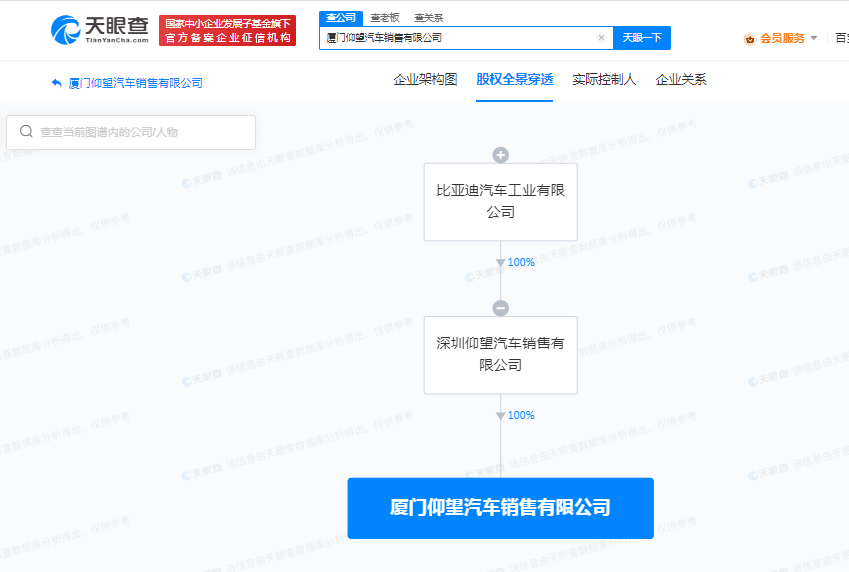Expand shareholders above 比亚迪汽车工业有限公司 with plus

point(500,155)
